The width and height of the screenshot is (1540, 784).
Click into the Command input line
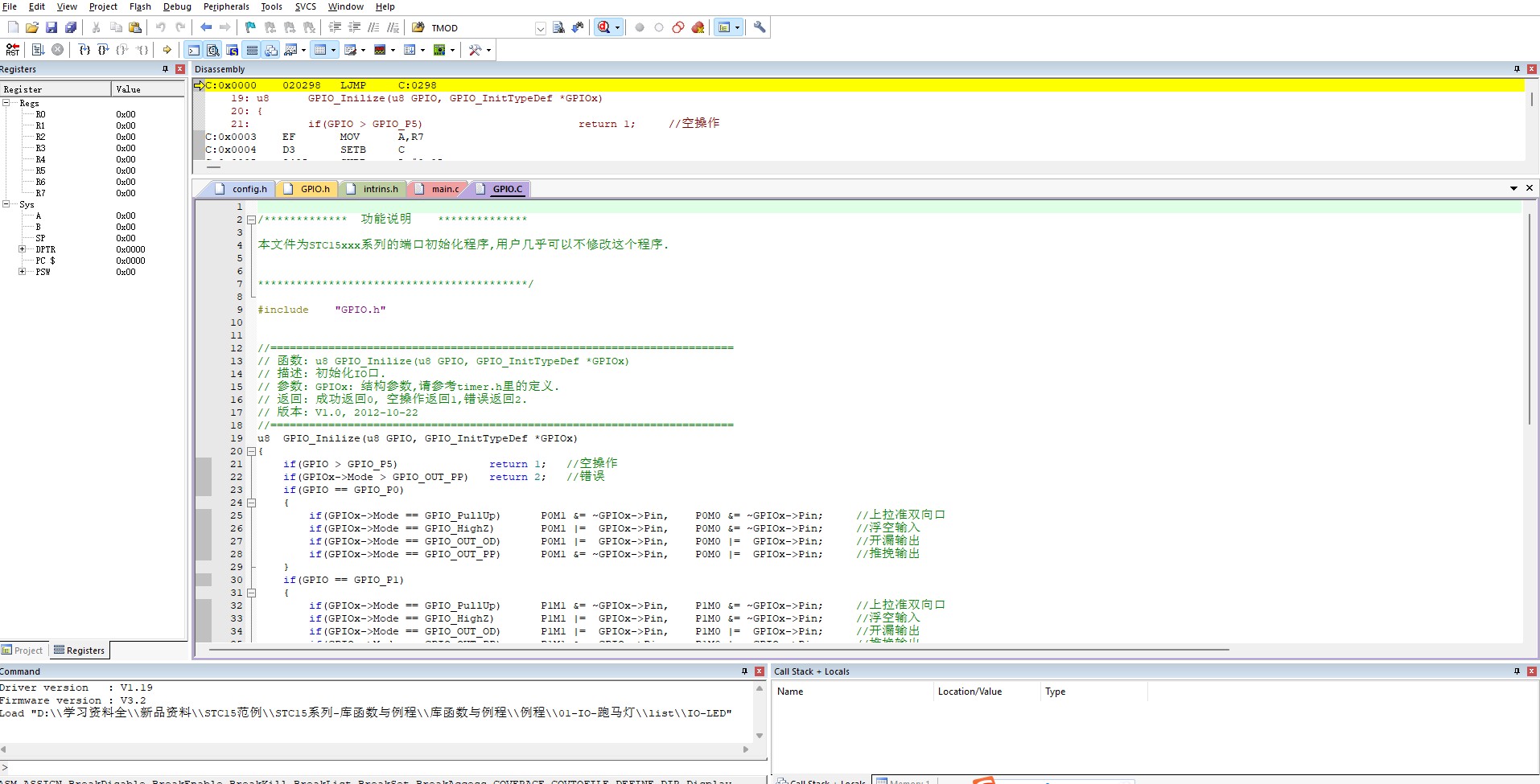(384, 768)
